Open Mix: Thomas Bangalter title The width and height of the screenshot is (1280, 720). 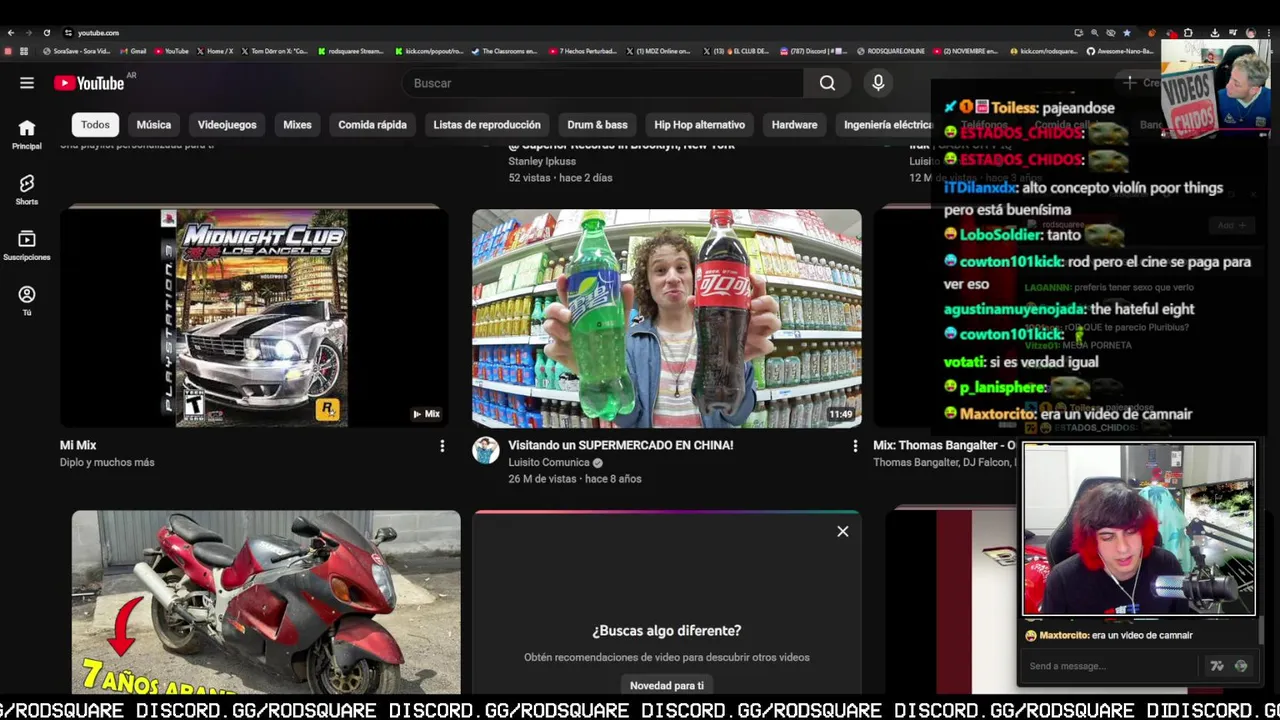(x=944, y=445)
